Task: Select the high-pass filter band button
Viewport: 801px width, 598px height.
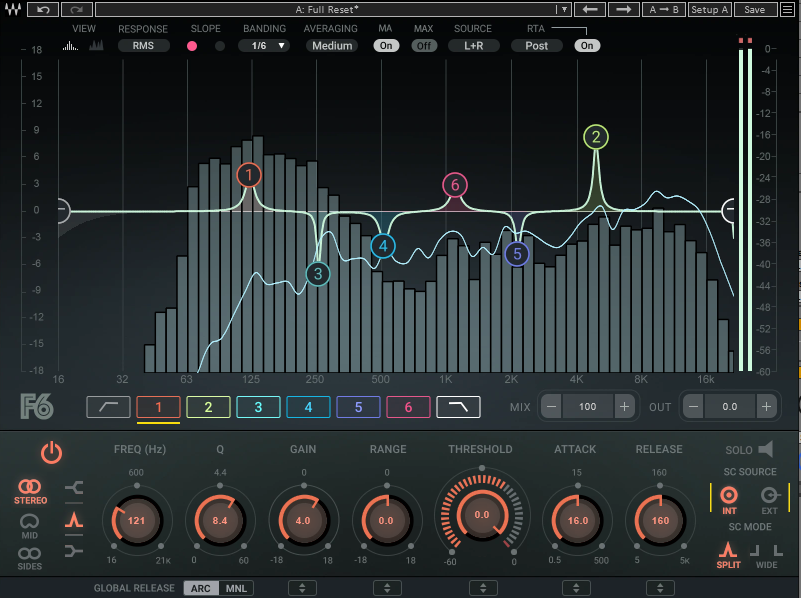Action: (108, 406)
